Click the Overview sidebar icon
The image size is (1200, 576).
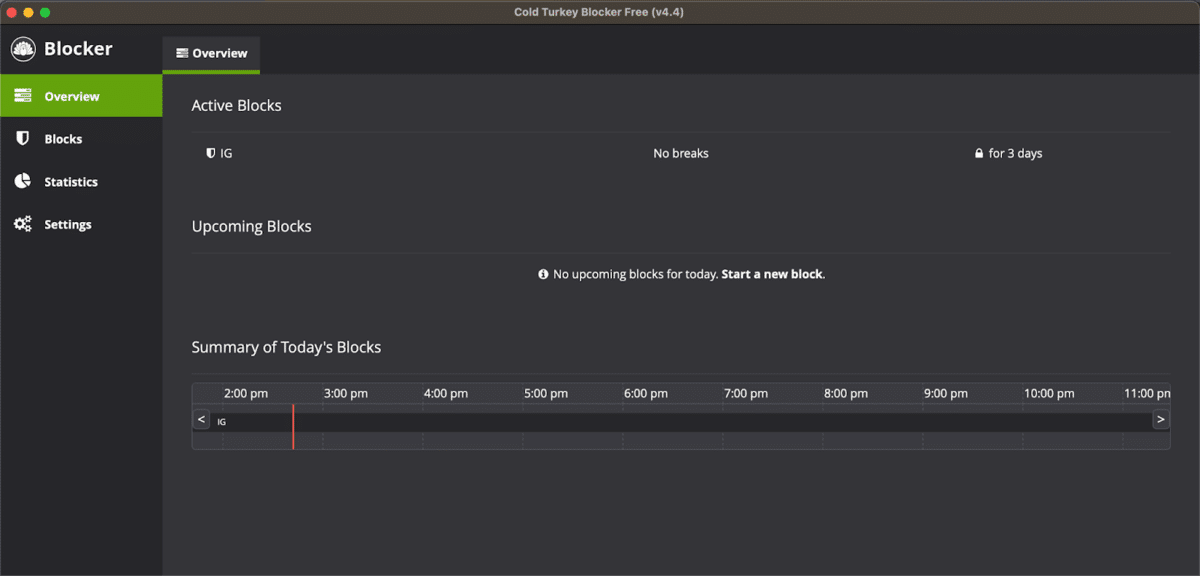pos(23,96)
